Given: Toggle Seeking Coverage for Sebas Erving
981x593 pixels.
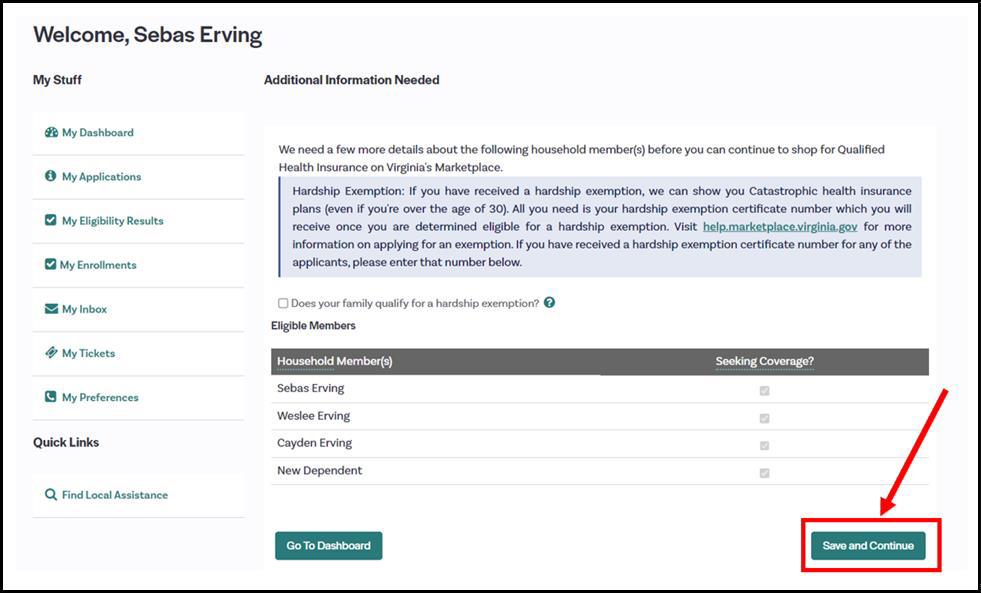Looking at the screenshot, I should tap(764, 391).
